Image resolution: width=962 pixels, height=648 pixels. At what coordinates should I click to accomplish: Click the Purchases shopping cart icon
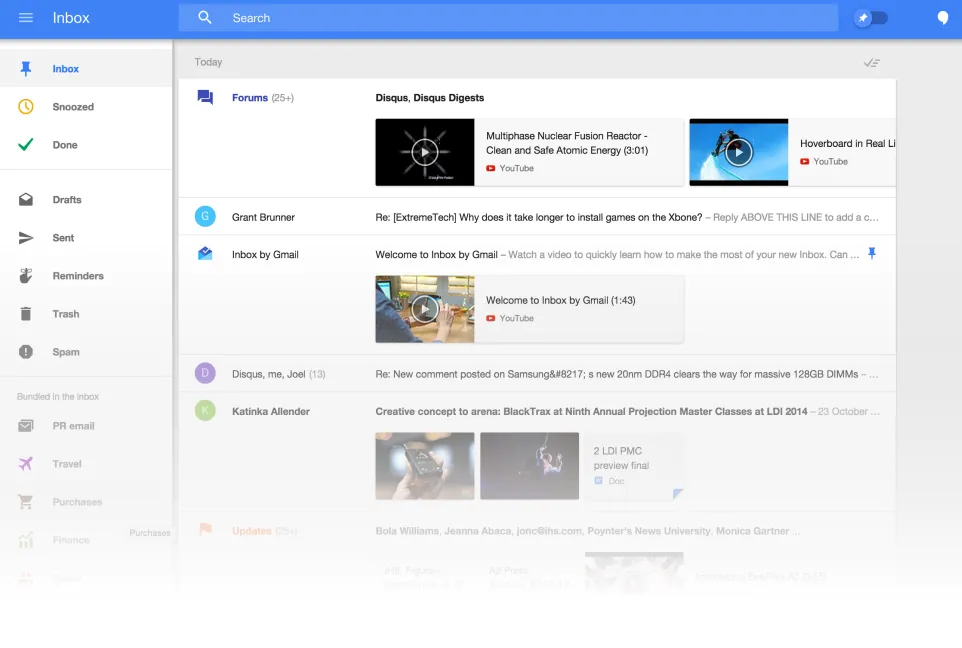[26, 502]
